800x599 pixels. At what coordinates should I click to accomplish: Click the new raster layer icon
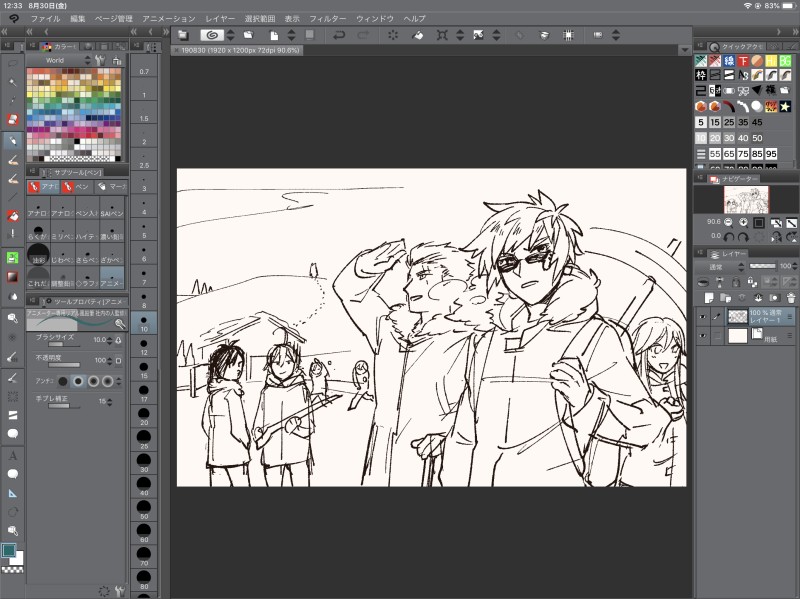click(709, 297)
